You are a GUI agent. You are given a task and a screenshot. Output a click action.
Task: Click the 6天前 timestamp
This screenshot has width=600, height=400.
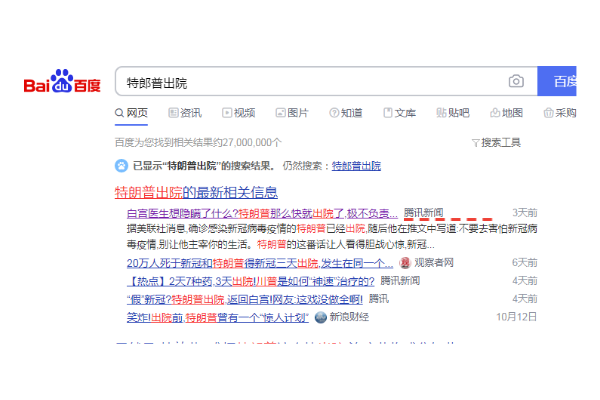525,263
